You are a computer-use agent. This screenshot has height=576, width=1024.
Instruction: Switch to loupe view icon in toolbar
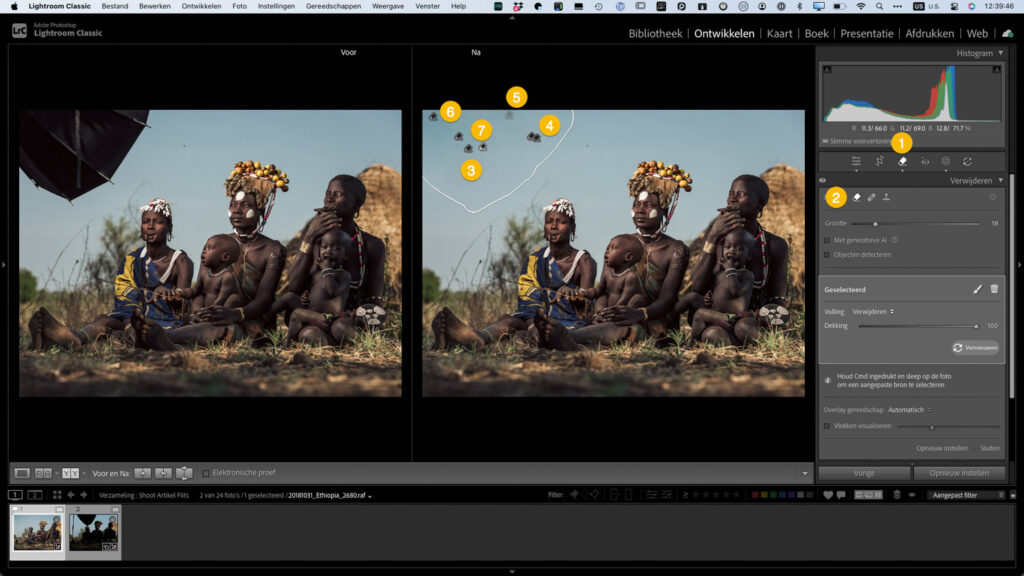coord(22,473)
